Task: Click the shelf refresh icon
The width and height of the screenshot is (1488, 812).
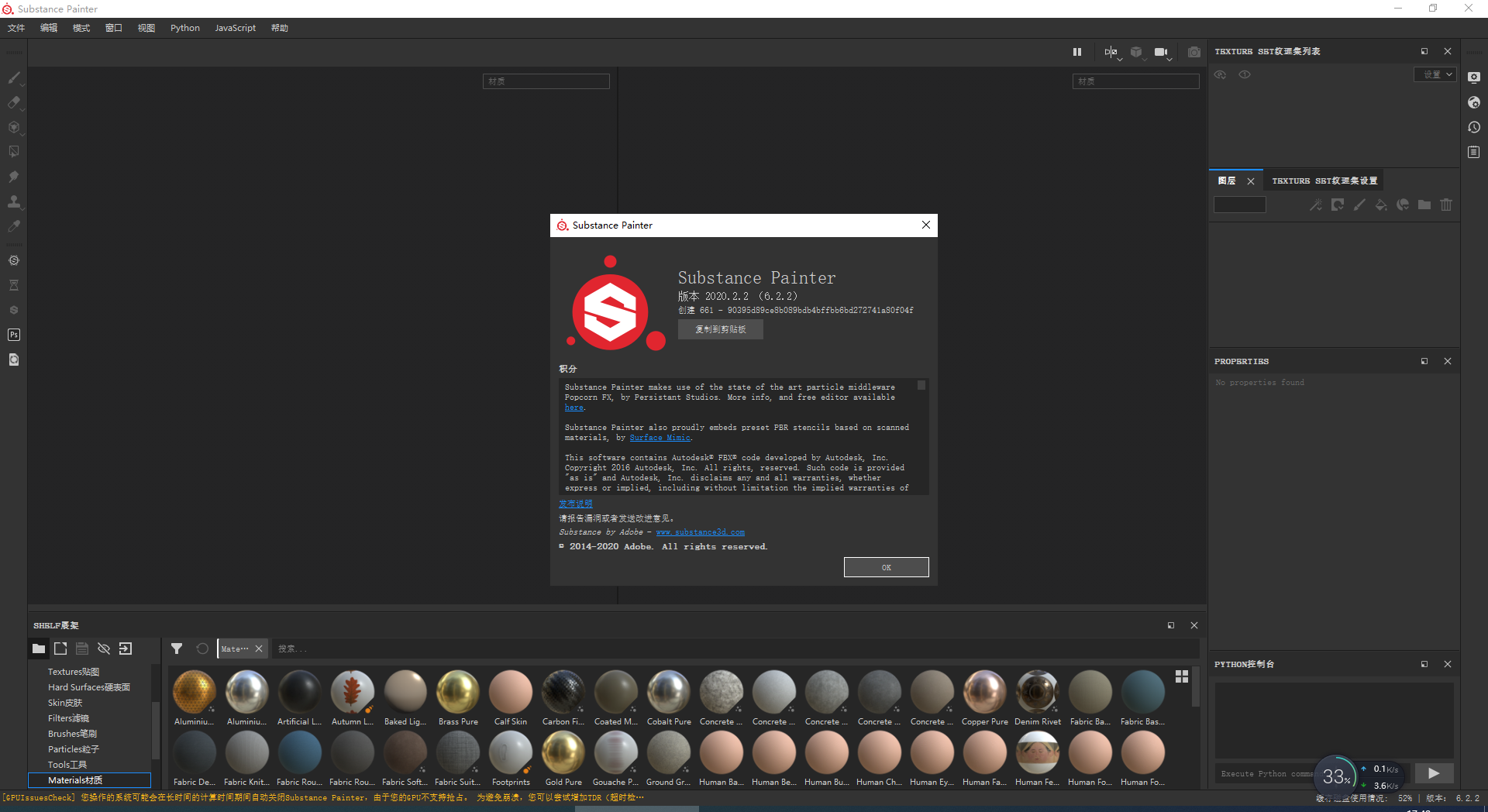Action: click(202, 649)
